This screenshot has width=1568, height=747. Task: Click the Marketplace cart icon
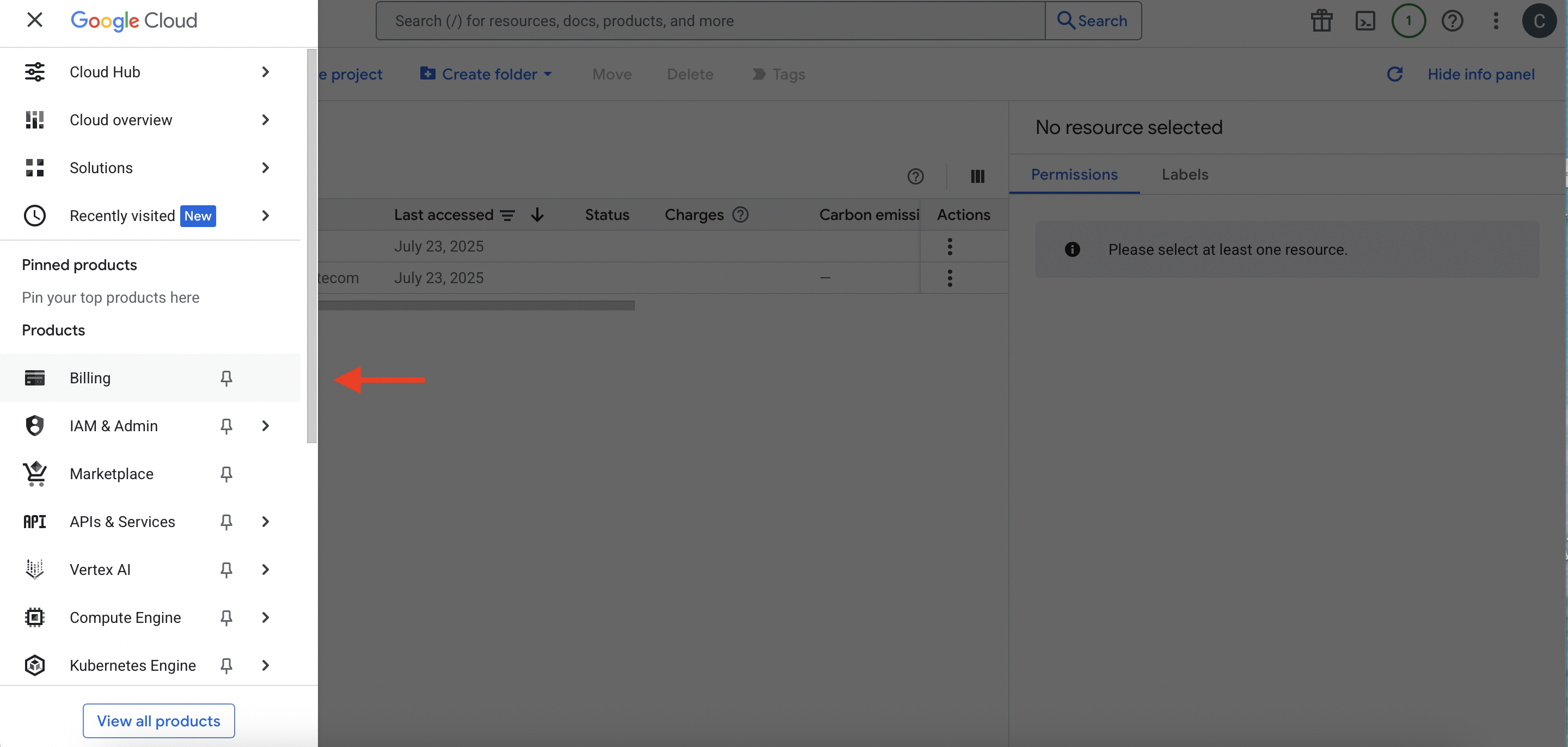pos(35,474)
